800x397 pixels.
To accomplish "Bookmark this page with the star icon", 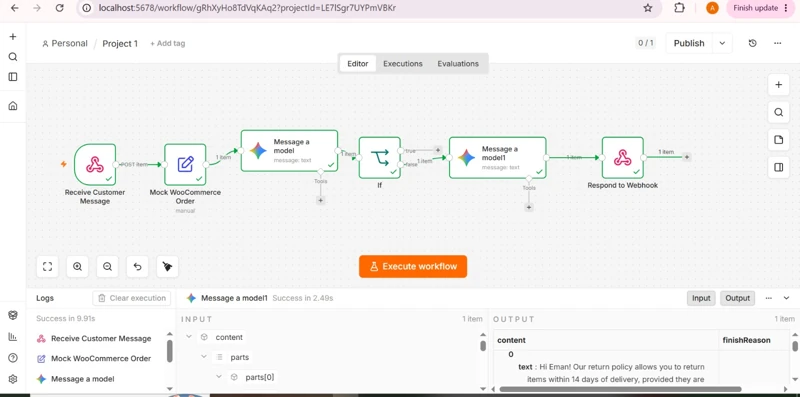I will click(x=648, y=8).
